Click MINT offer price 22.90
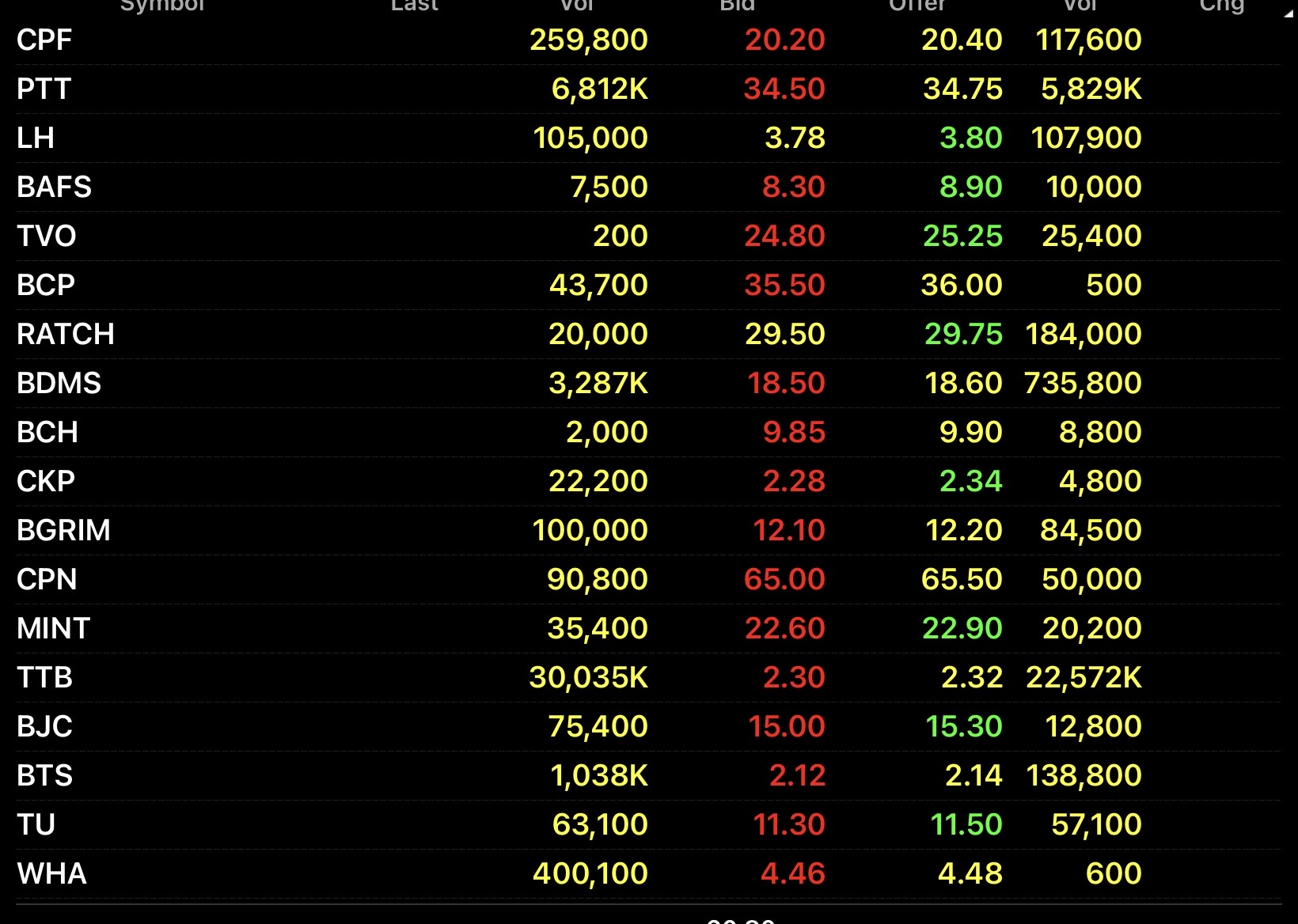1298x924 pixels. pyautogui.click(x=962, y=628)
